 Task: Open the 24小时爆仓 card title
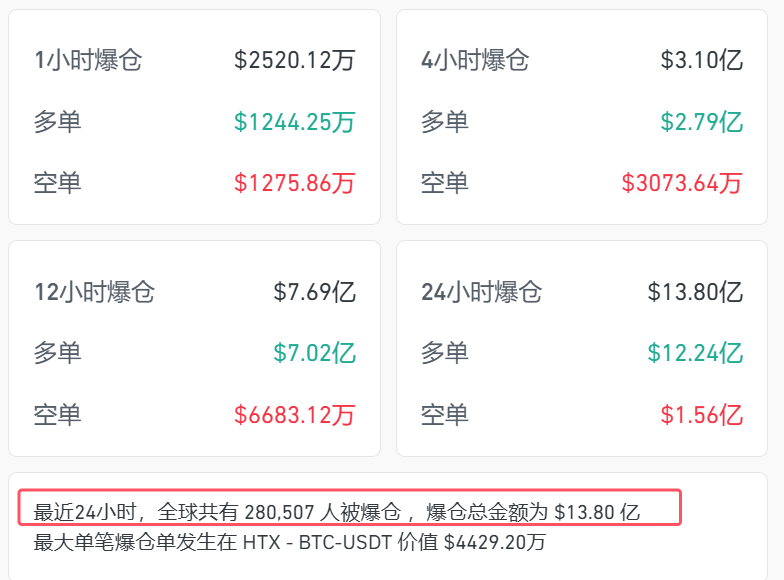pyautogui.click(x=481, y=292)
